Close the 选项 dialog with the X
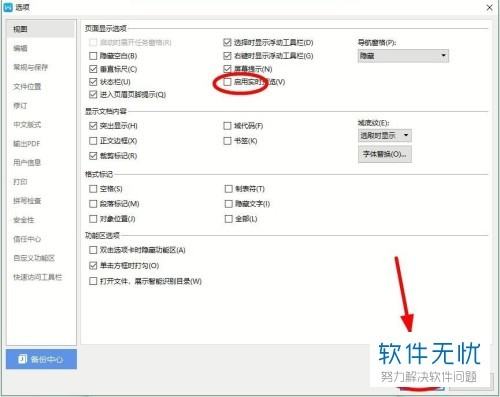 [489, 7]
